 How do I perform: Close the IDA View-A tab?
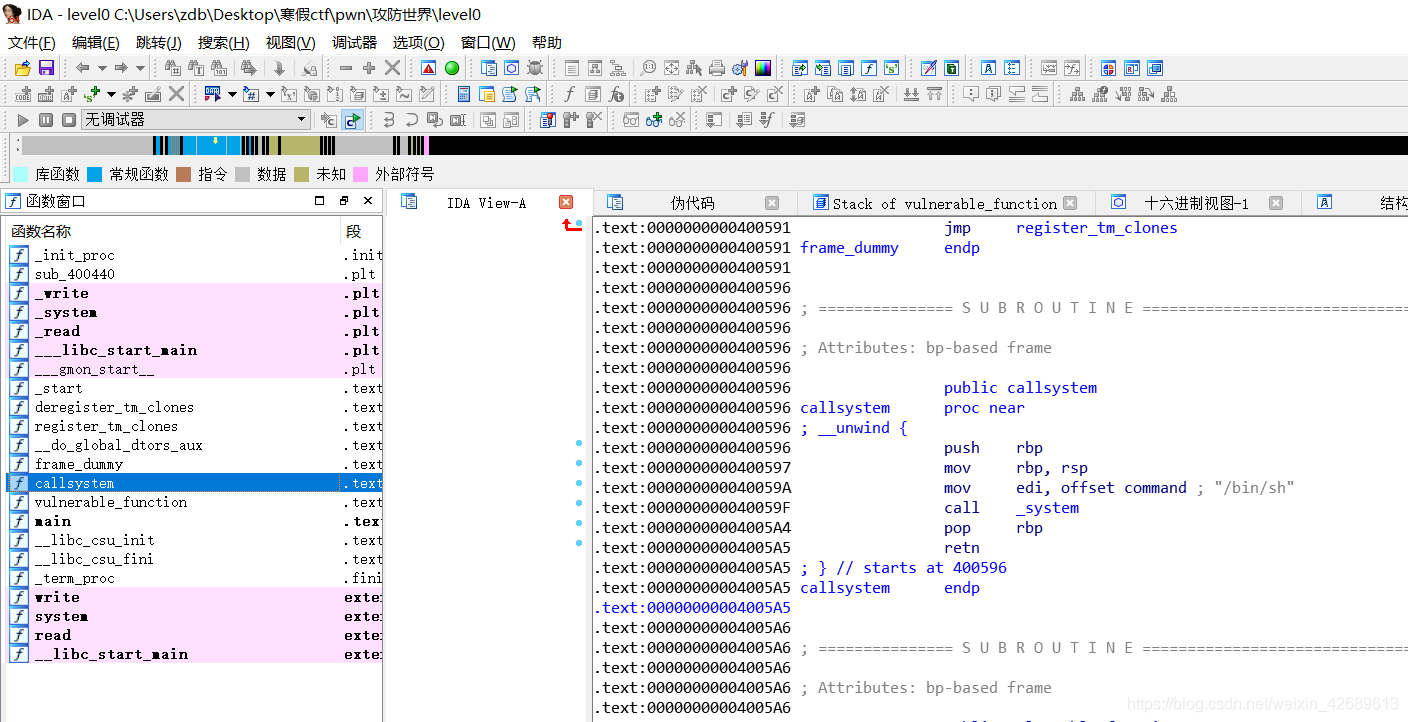pos(566,202)
